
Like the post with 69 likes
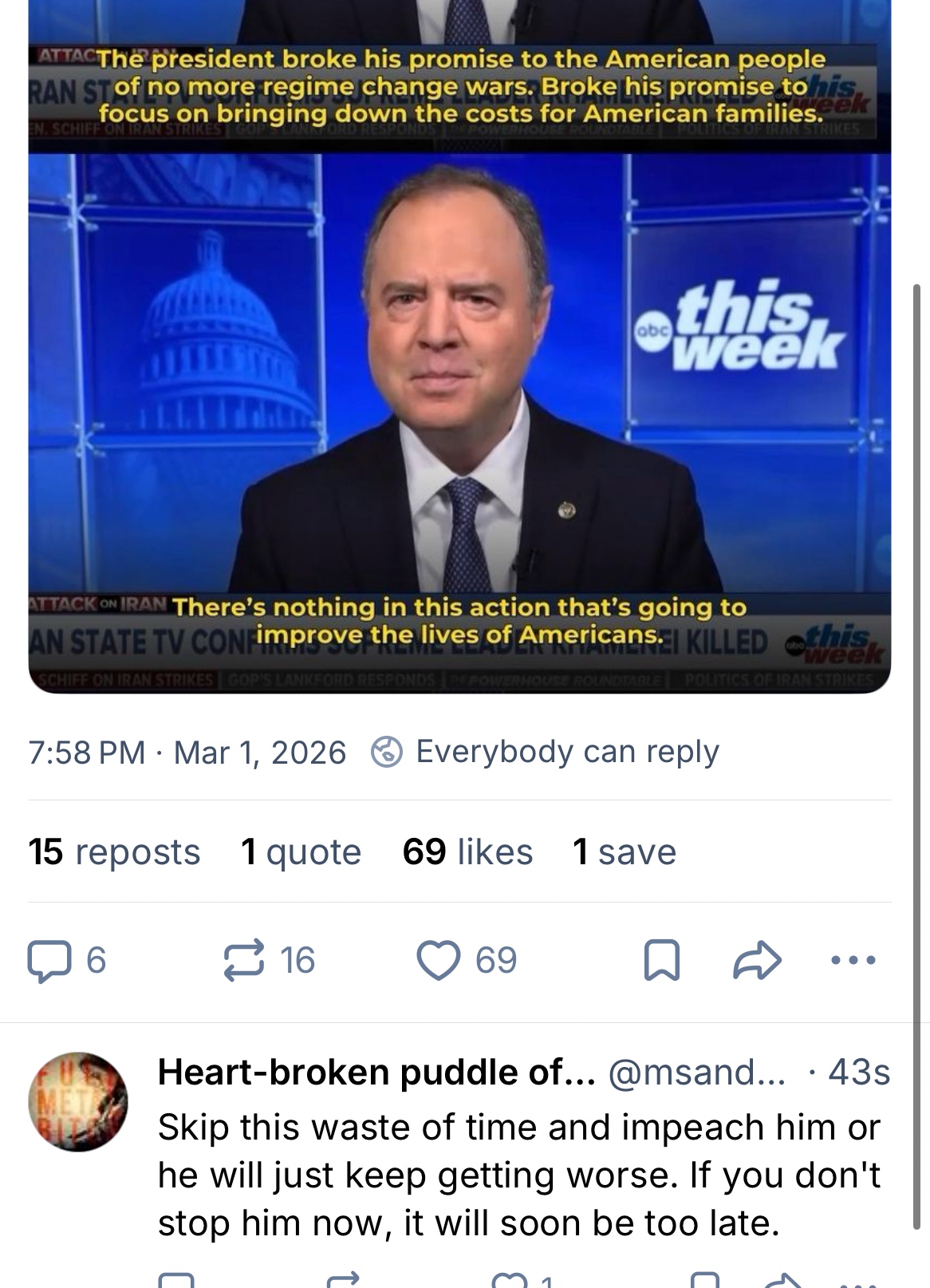pyautogui.click(x=439, y=960)
